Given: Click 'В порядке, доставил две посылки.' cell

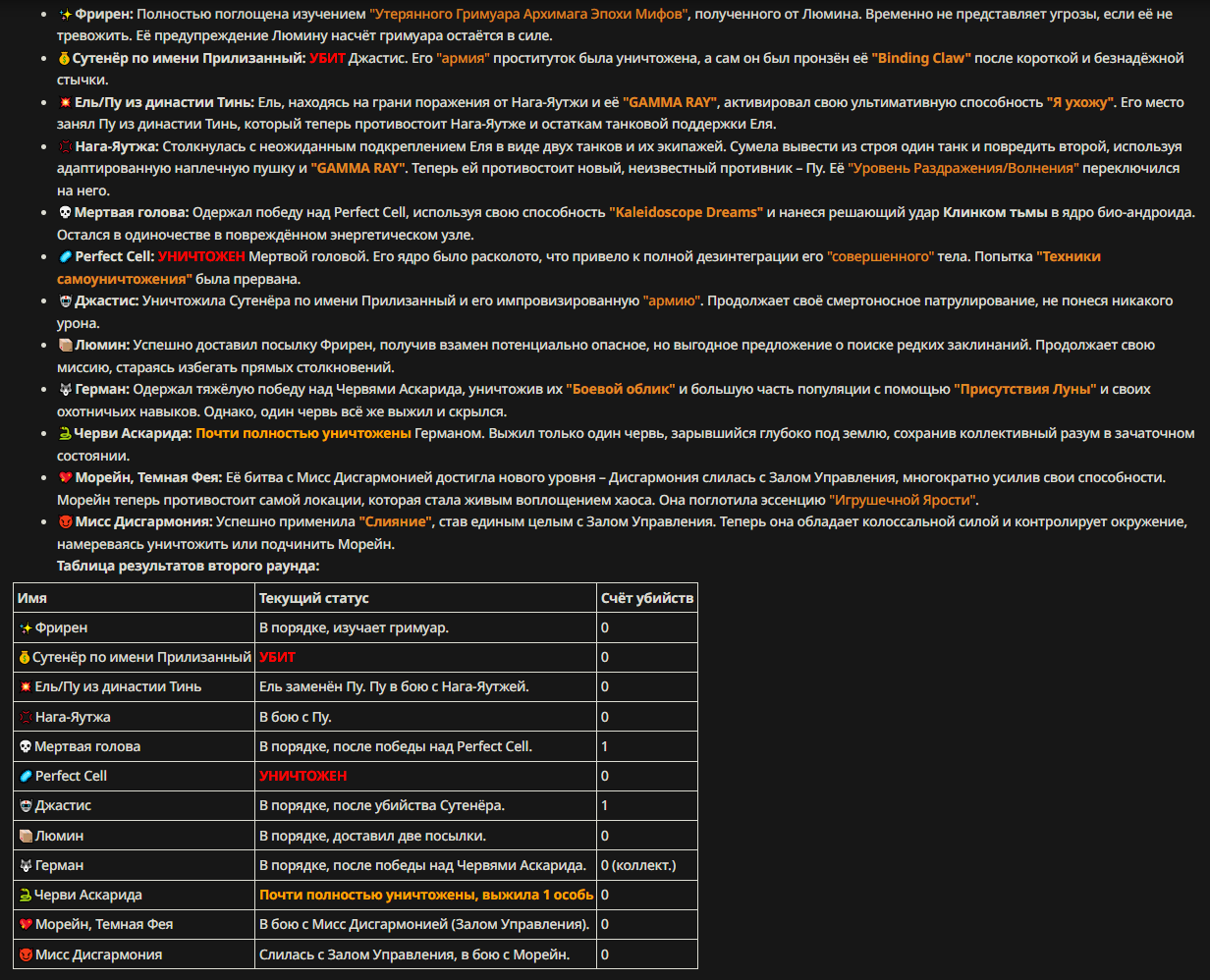Looking at the screenshot, I should pos(425,836).
